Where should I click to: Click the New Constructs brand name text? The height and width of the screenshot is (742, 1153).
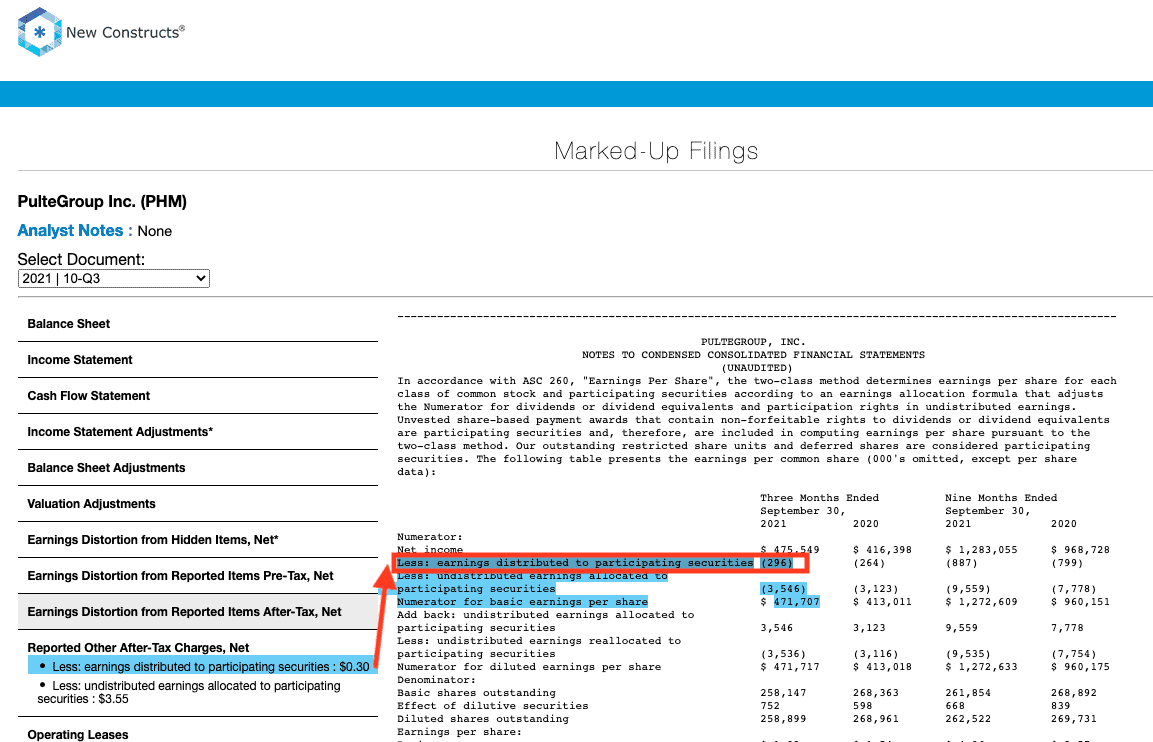point(126,32)
